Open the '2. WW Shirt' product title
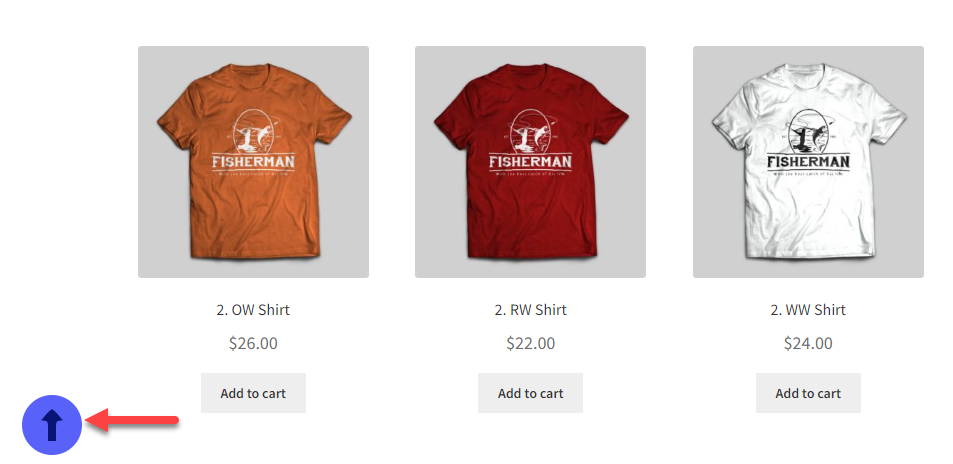953x464 pixels. 808,310
